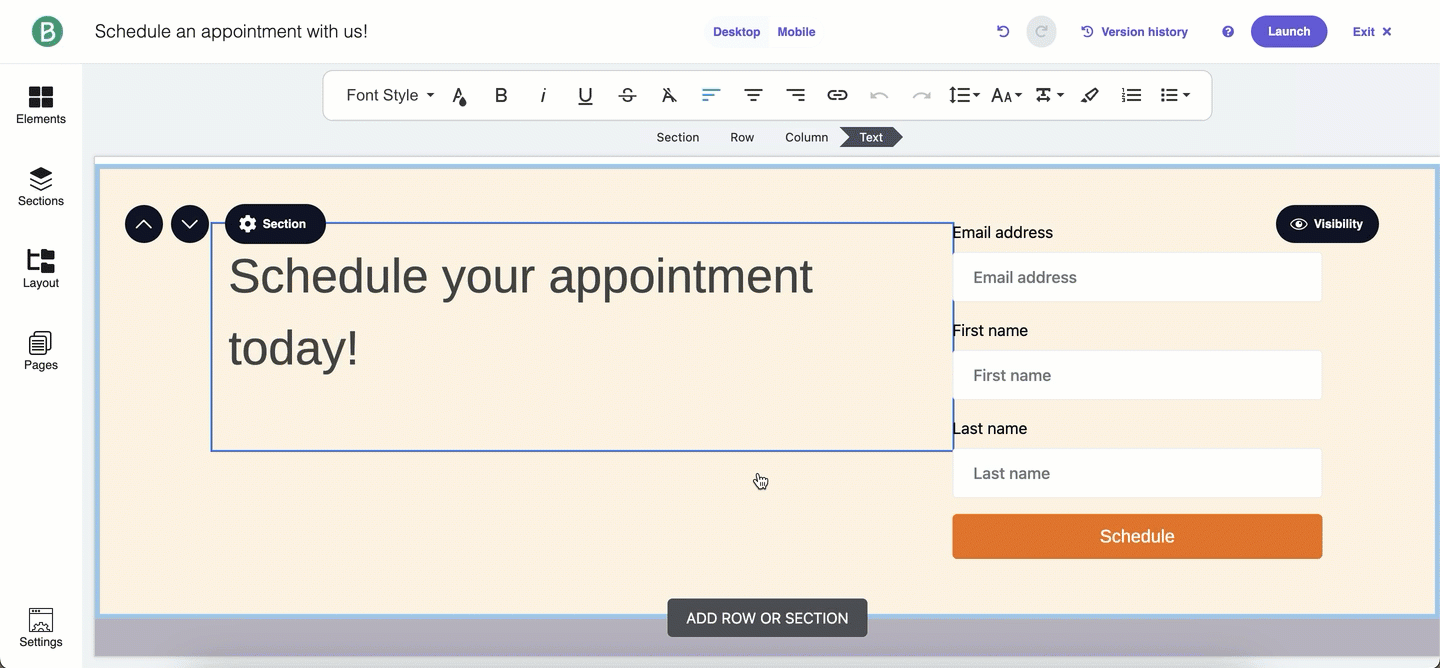Insert a hyperlink with link icon
The image size is (1440, 668).
(837, 95)
